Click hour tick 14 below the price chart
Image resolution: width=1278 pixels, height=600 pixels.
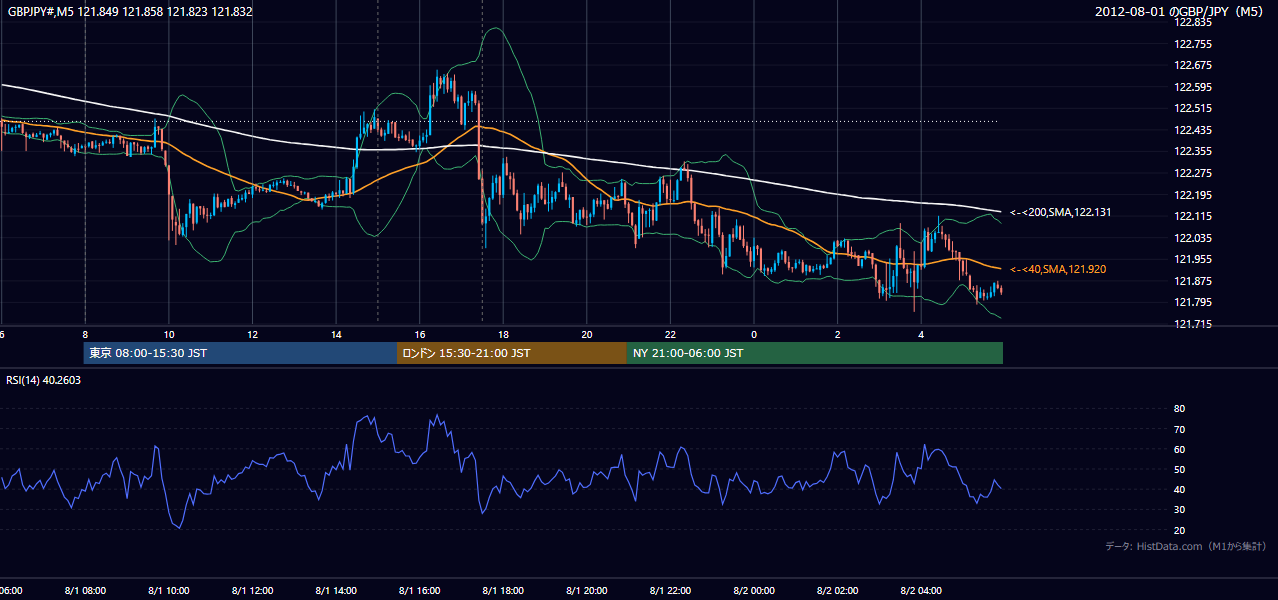click(x=336, y=335)
